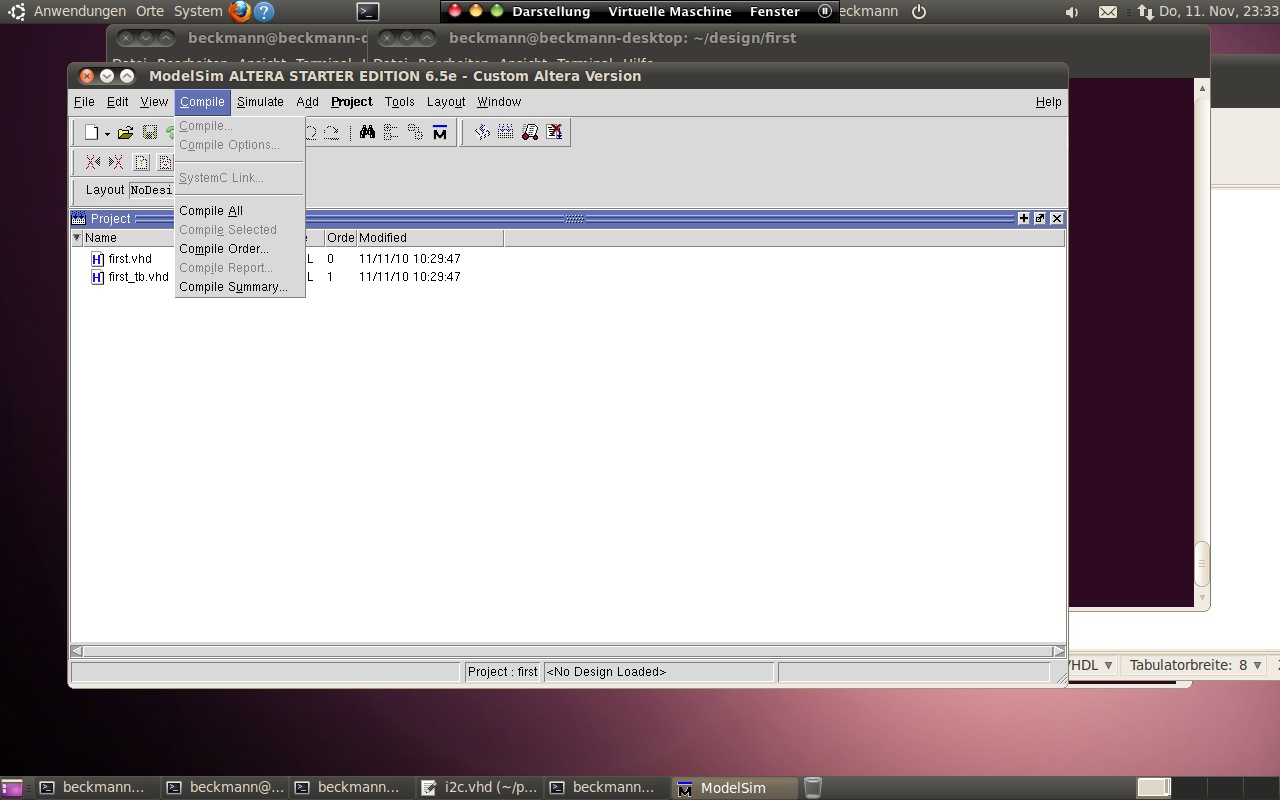
Task: Click the Modified column header
Action: (x=430, y=238)
